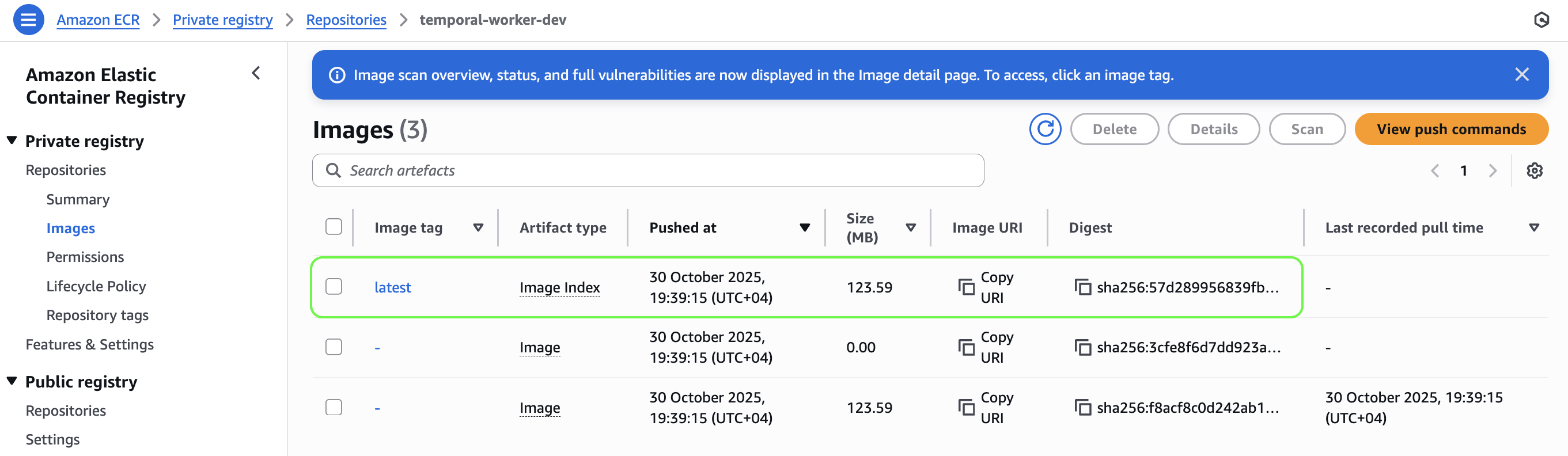Click the refresh images icon
Image resolution: width=1568 pixels, height=456 pixels.
[x=1044, y=129]
